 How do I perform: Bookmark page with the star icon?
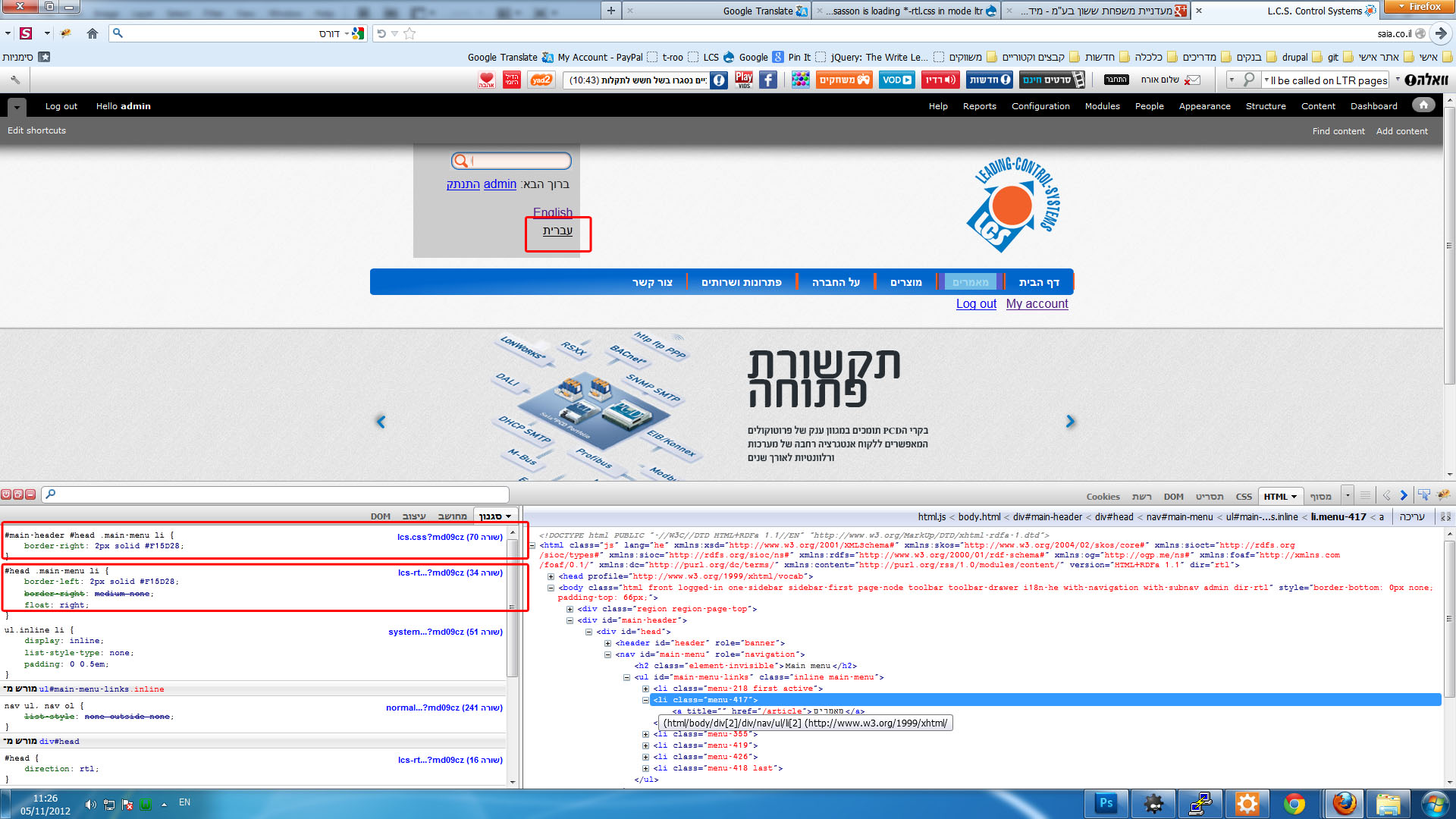(409, 33)
